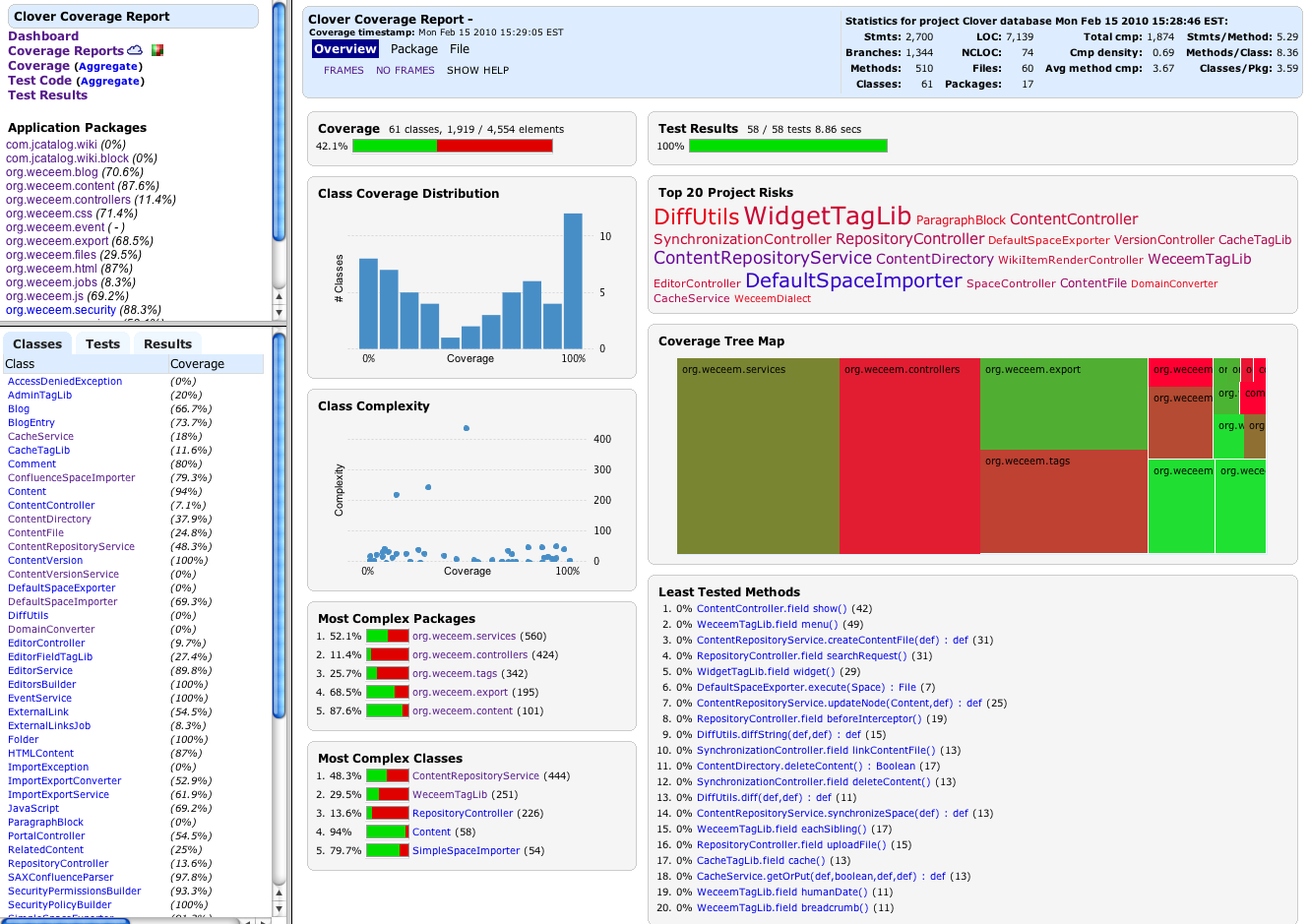Open SynchronizationController in risks cloud

pyautogui.click(x=742, y=239)
